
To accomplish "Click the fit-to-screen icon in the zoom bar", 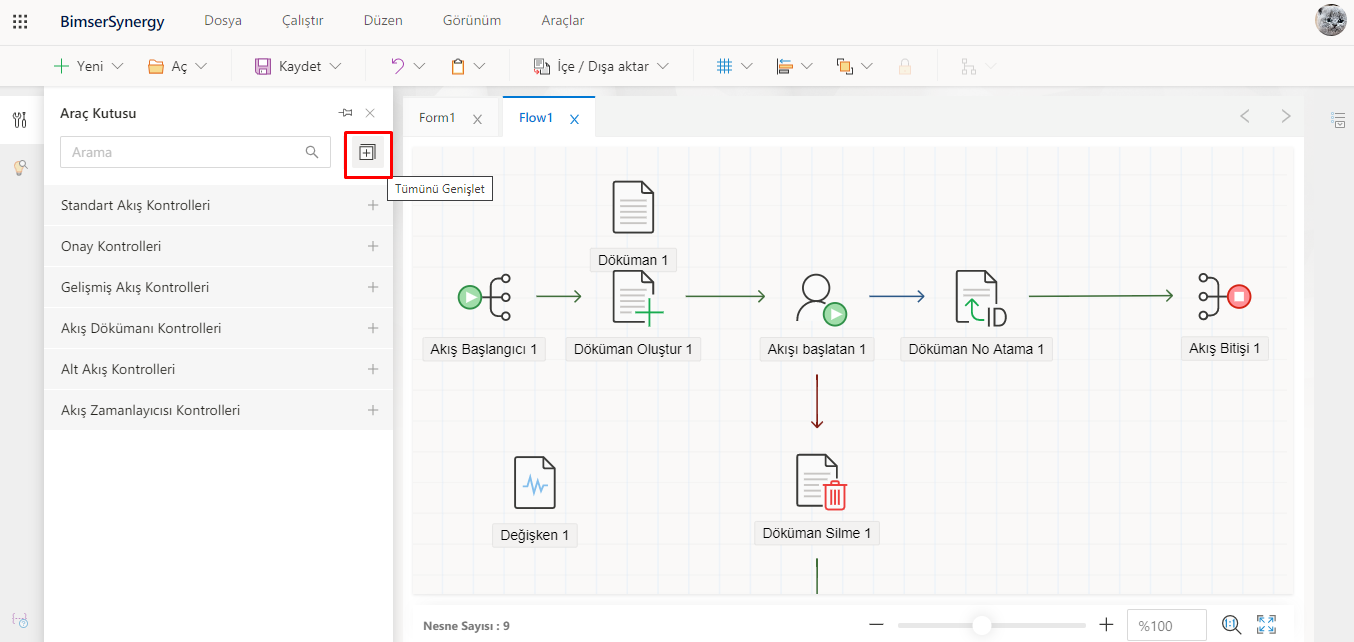I will pyautogui.click(x=1266, y=625).
